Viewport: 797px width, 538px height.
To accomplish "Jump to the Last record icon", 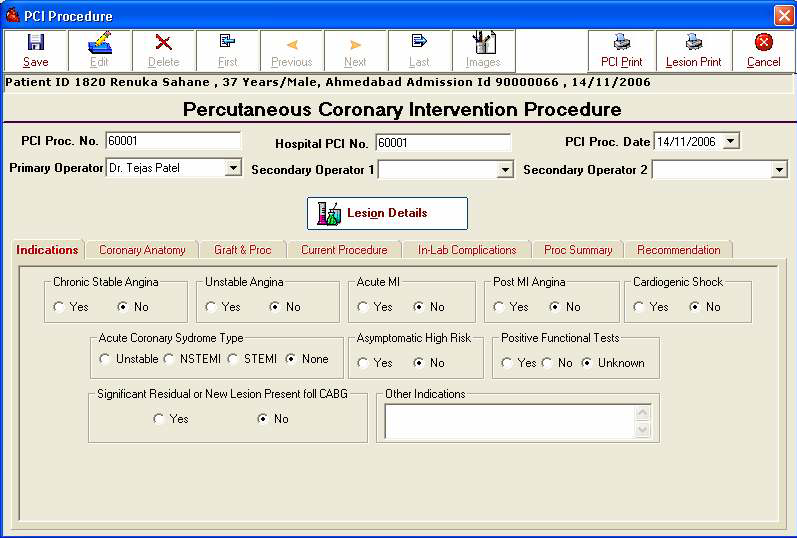I will click(420, 43).
